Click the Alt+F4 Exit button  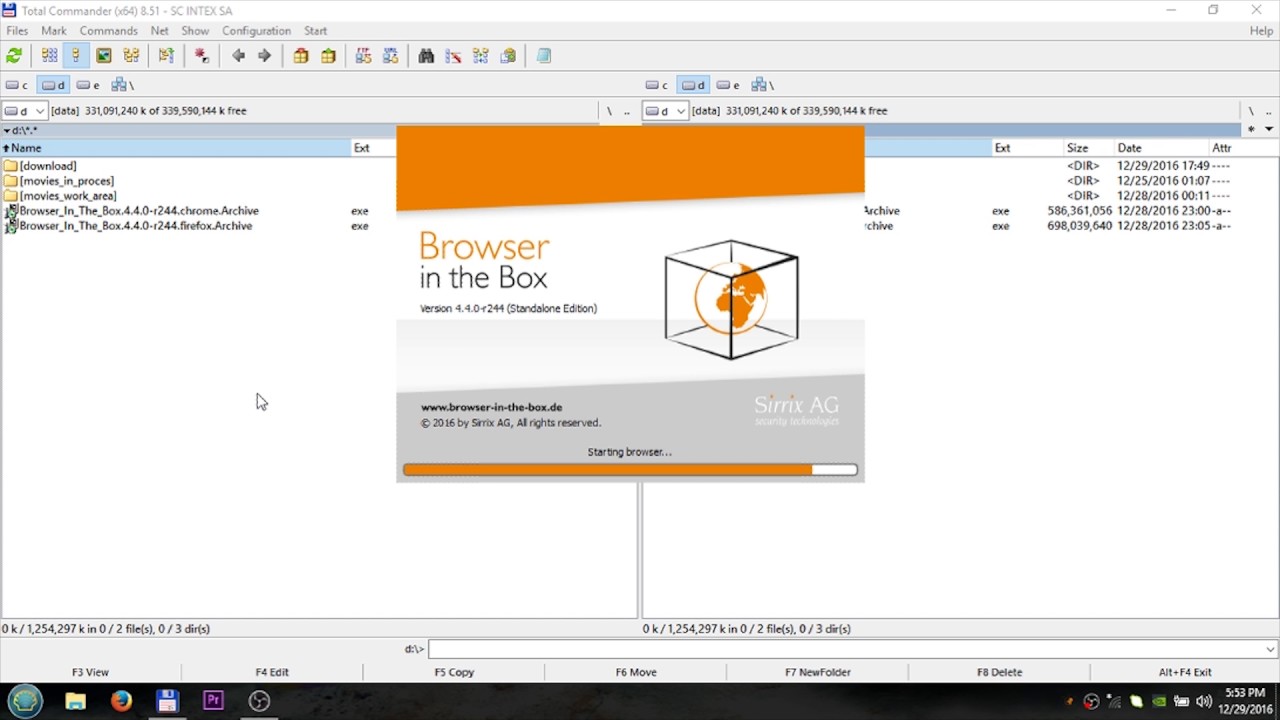tap(1185, 672)
